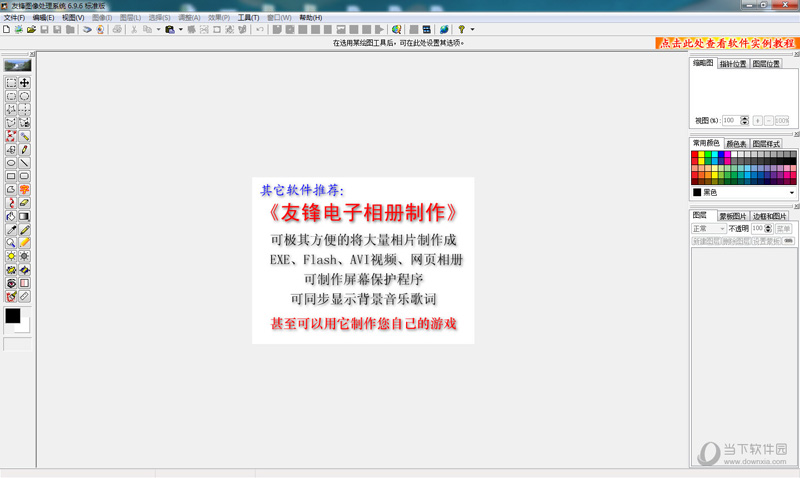This screenshot has width=800, height=478.
Task: Click the white background color box
Action: [24, 326]
